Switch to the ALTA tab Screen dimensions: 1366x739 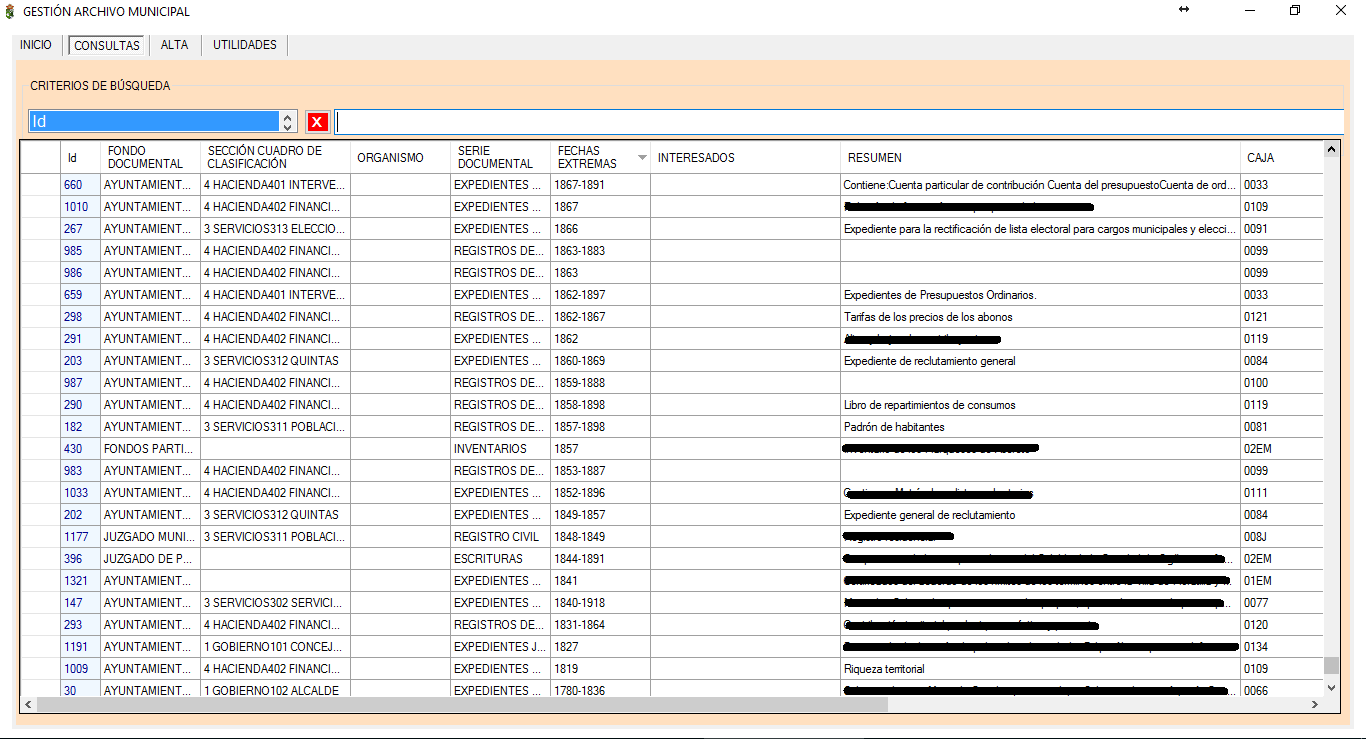(x=174, y=45)
